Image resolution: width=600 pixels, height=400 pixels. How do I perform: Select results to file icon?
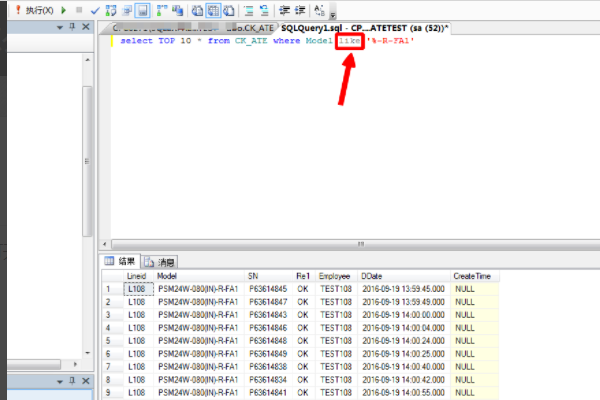tap(229, 11)
